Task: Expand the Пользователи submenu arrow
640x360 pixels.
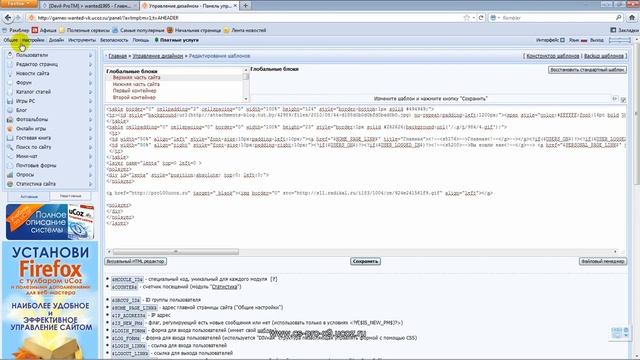Action: [91, 55]
